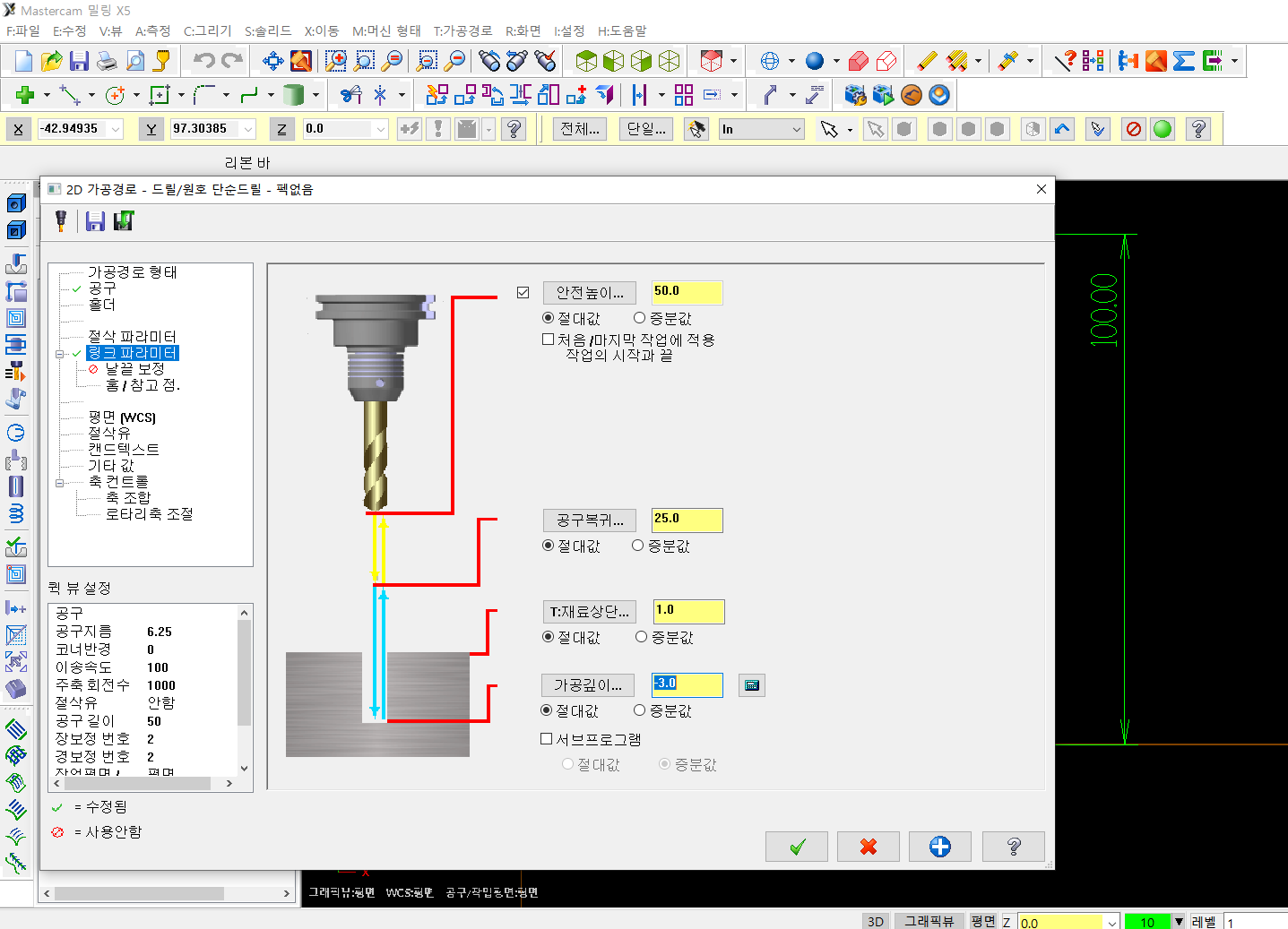Select 절대값 radio under 공구복귀
This screenshot has height=929, width=1288.
pyautogui.click(x=548, y=546)
